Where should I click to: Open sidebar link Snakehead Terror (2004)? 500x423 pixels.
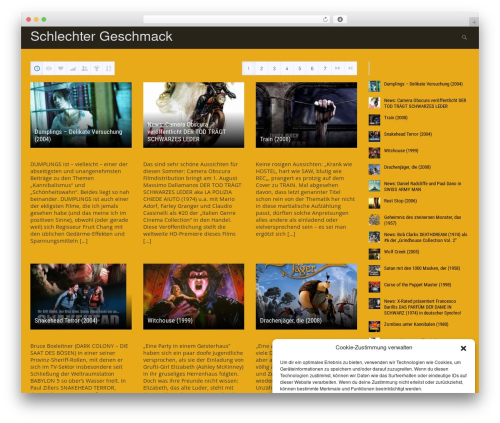[x=408, y=134]
